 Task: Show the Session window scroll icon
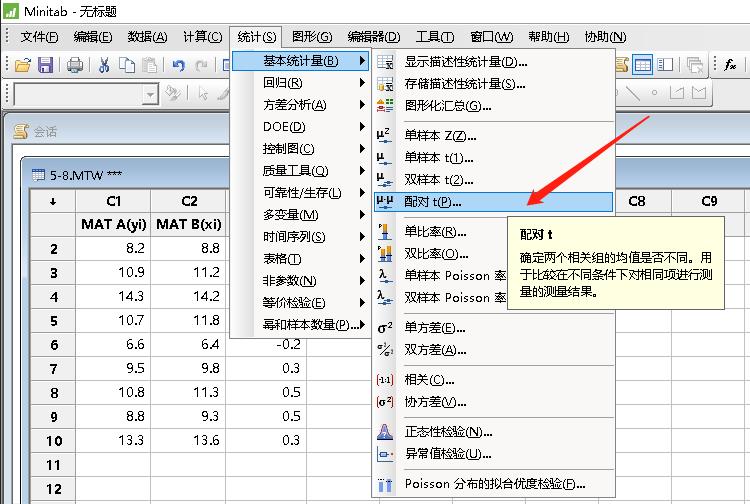[621, 65]
